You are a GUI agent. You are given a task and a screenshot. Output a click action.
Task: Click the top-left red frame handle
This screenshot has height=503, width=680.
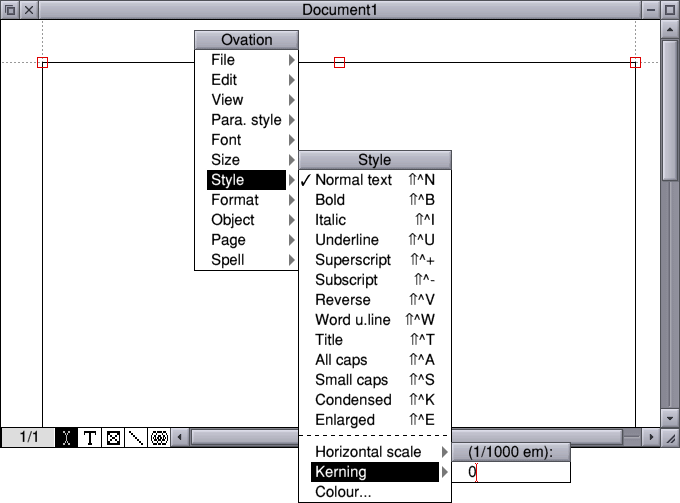(42, 62)
